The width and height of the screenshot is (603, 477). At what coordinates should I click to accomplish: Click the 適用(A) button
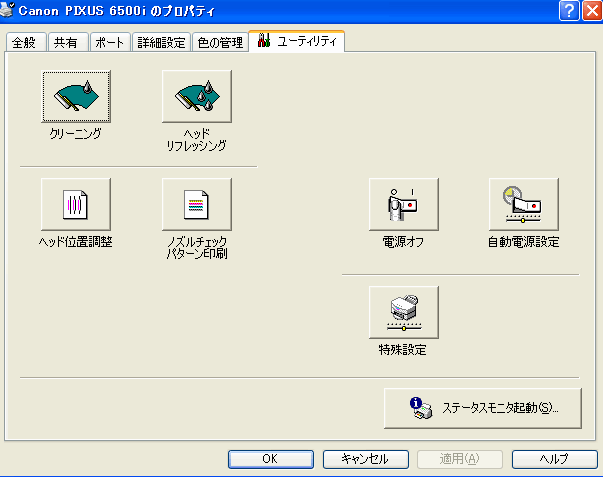point(460,459)
